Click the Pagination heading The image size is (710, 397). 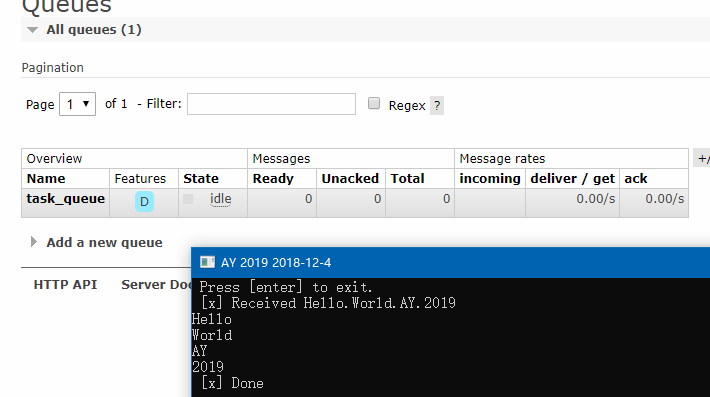(x=53, y=68)
